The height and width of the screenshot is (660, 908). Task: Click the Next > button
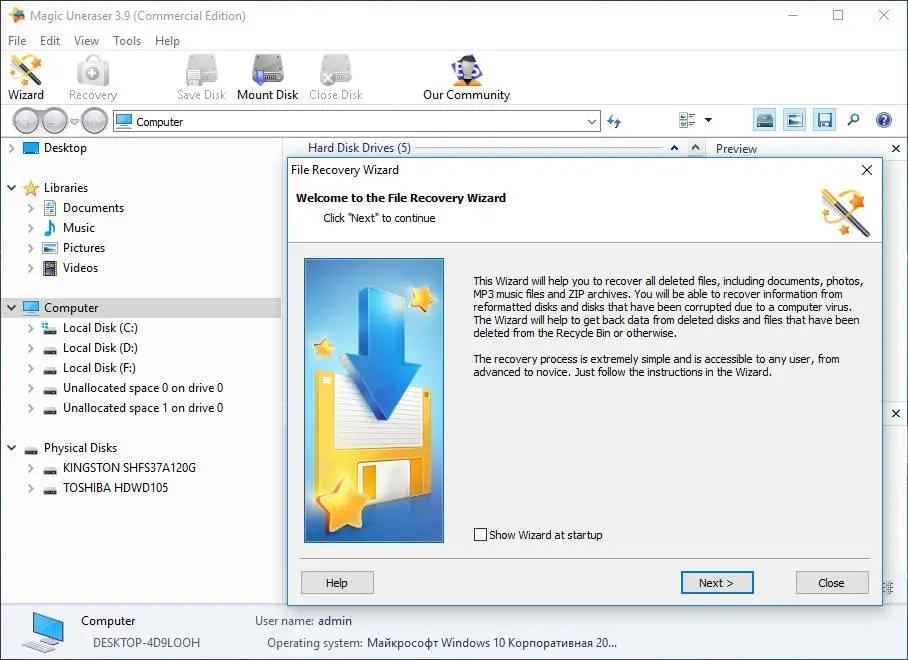(717, 582)
